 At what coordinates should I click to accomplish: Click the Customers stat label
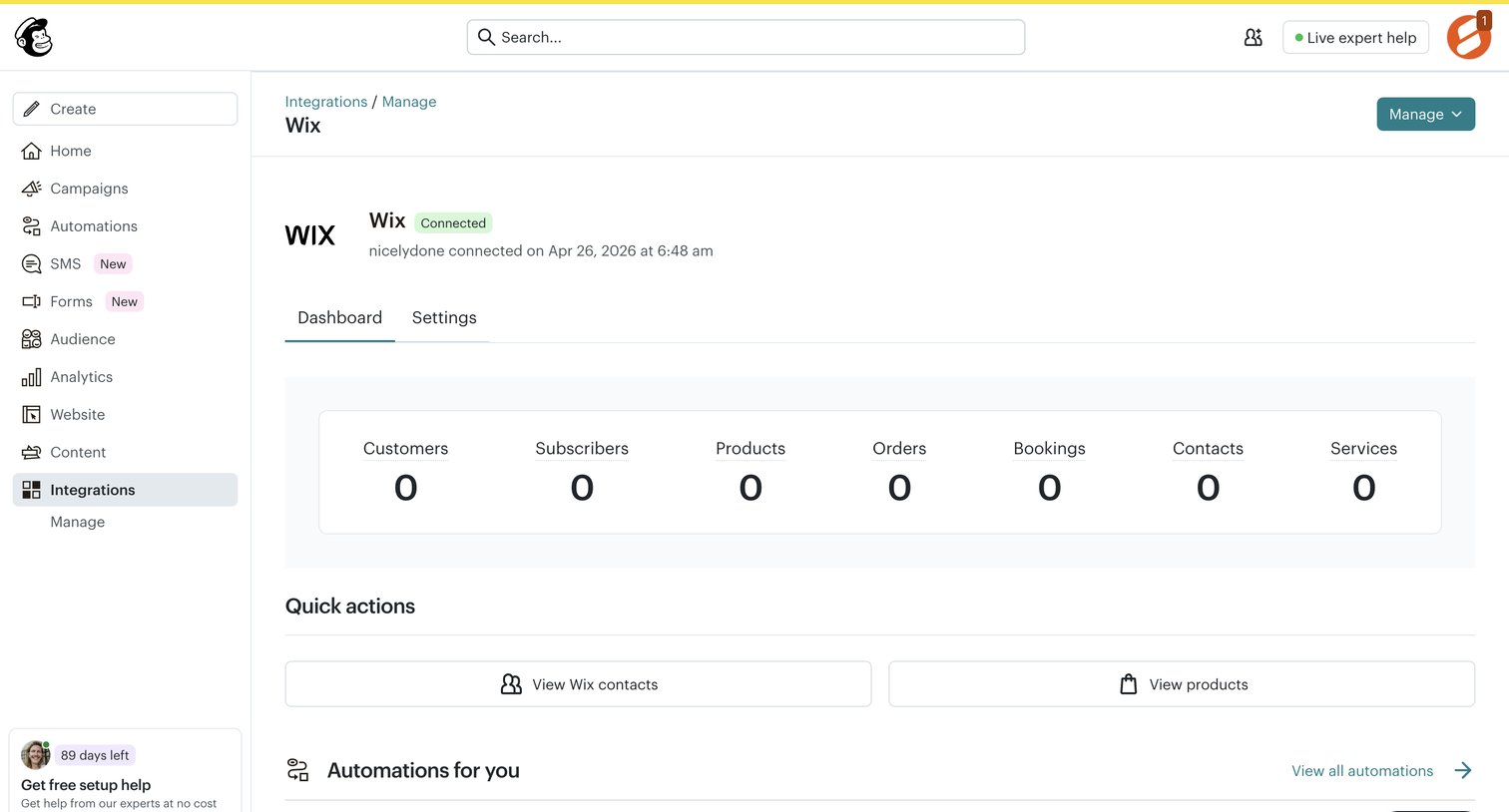coord(405,449)
